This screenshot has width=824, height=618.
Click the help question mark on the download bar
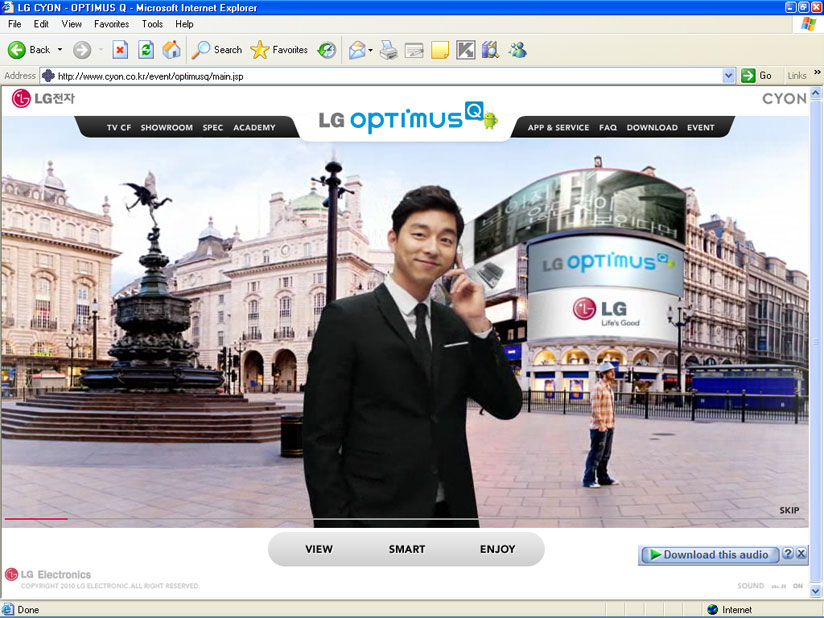pyautogui.click(x=788, y=553)
